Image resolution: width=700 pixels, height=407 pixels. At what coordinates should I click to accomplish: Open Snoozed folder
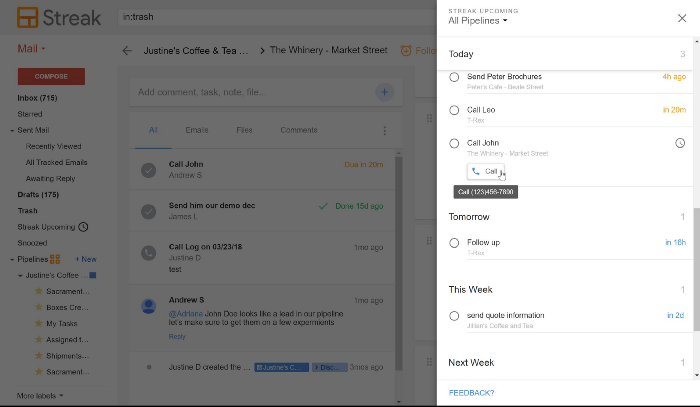(32, 243)
